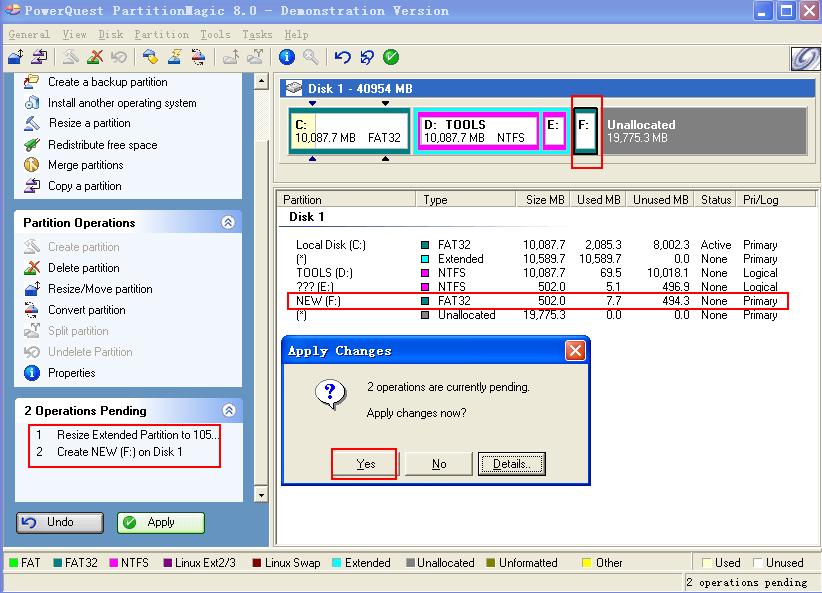Click Details button in Apply Changes dialog
The height and width of the screenshot is (593, 822).
512,464
